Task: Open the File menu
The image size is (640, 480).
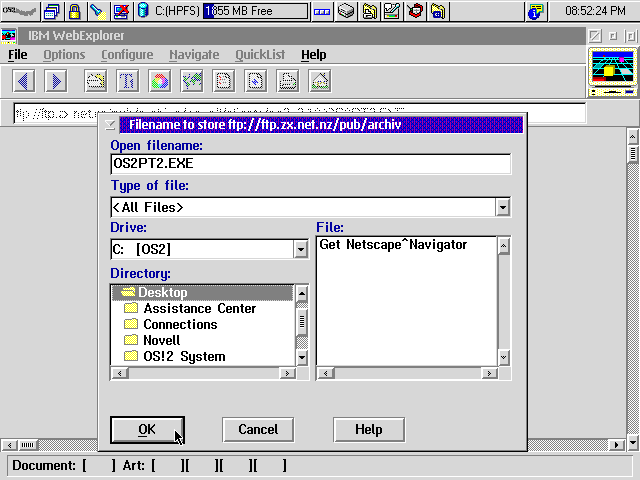Action: [18, 55]
